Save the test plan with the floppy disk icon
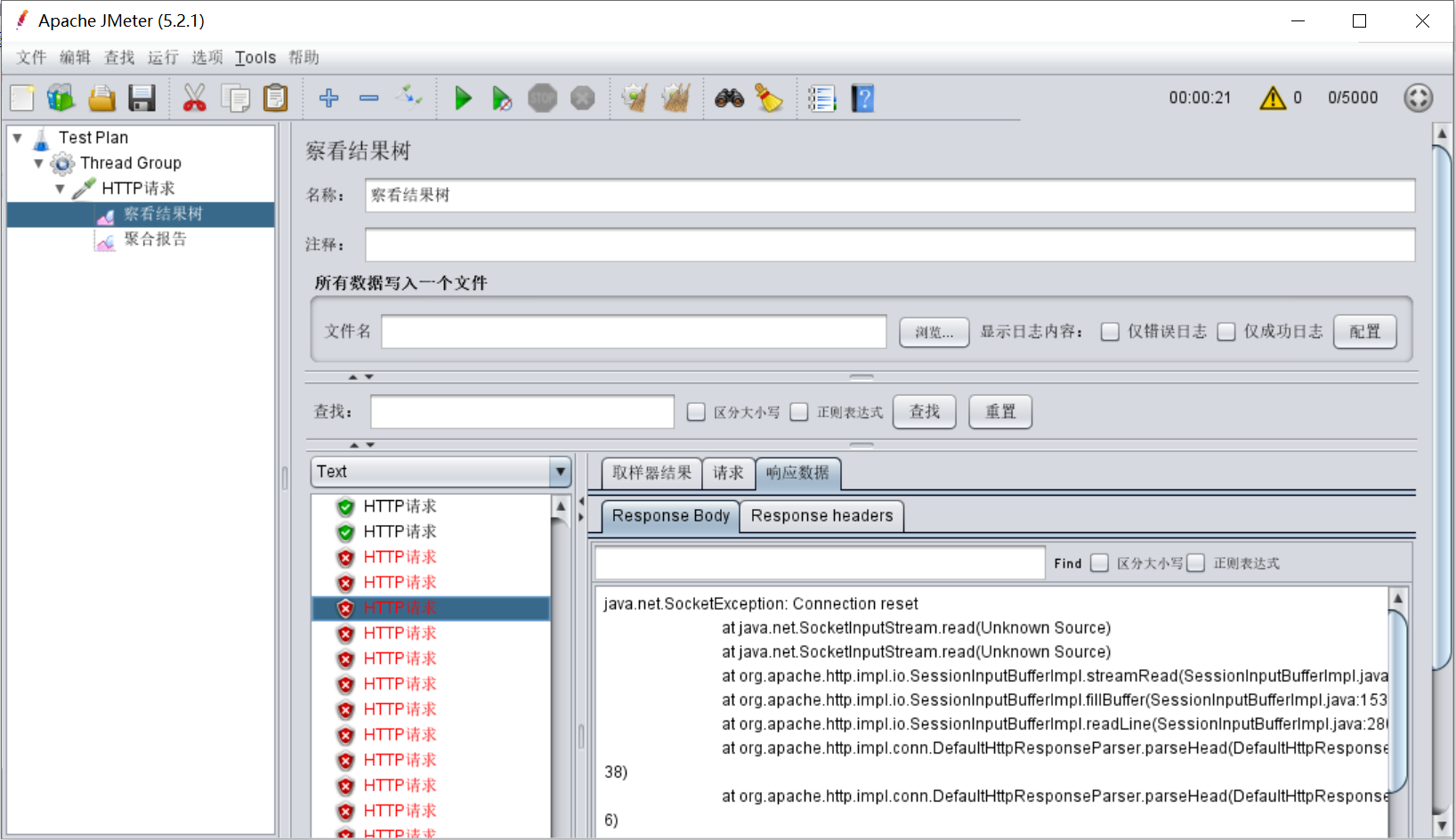The image size is (1456, 840). (142, 98)
